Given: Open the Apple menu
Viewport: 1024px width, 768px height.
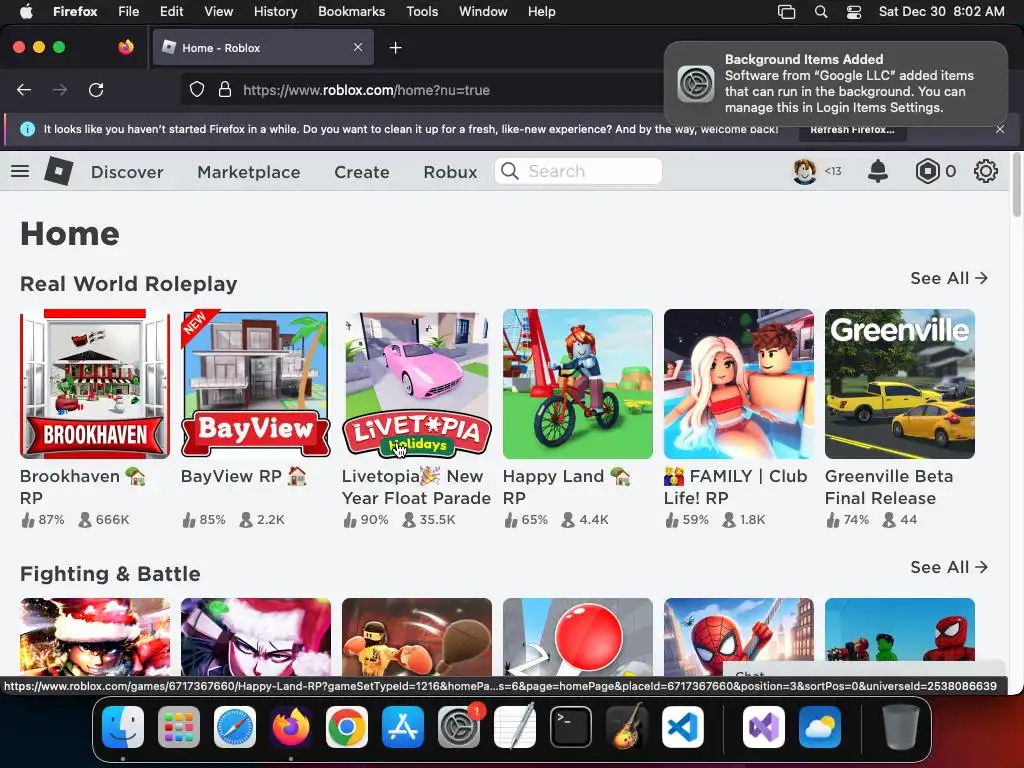Looking at the screenshot, I should tap(26, 12).
